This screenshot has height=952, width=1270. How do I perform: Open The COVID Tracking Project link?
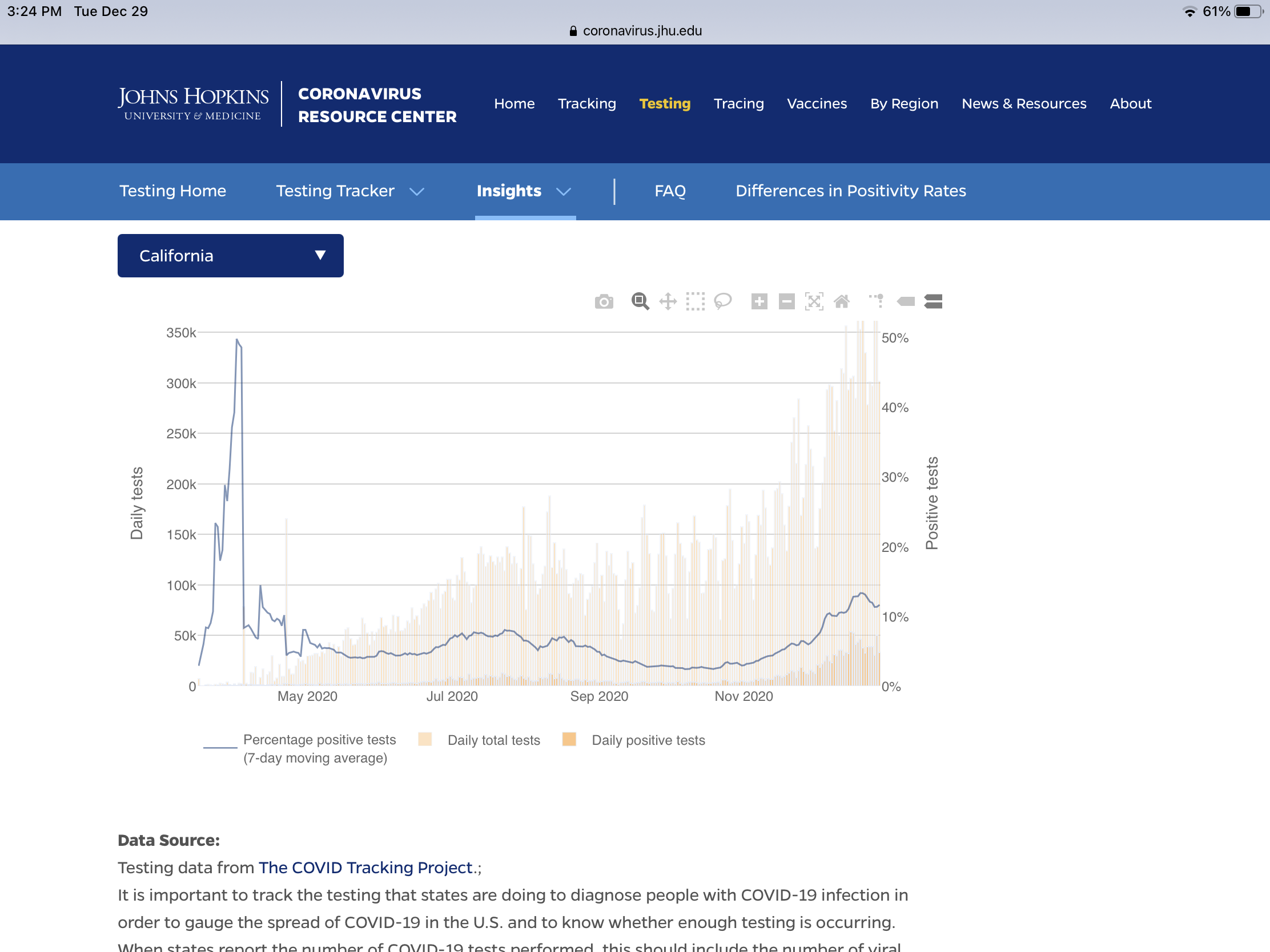[365, 867]
